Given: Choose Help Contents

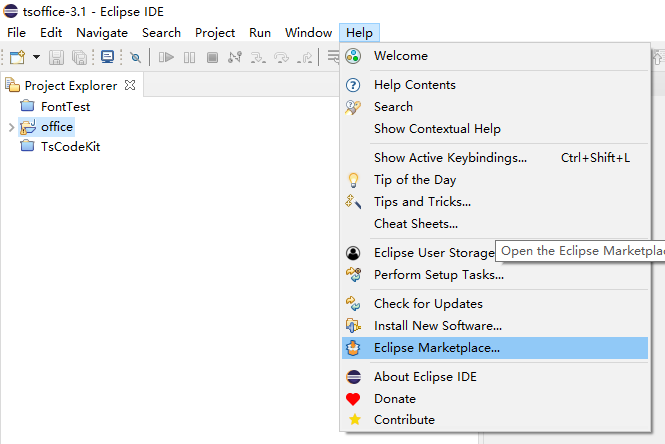Looking at the screenshot, I should (495, 85).
